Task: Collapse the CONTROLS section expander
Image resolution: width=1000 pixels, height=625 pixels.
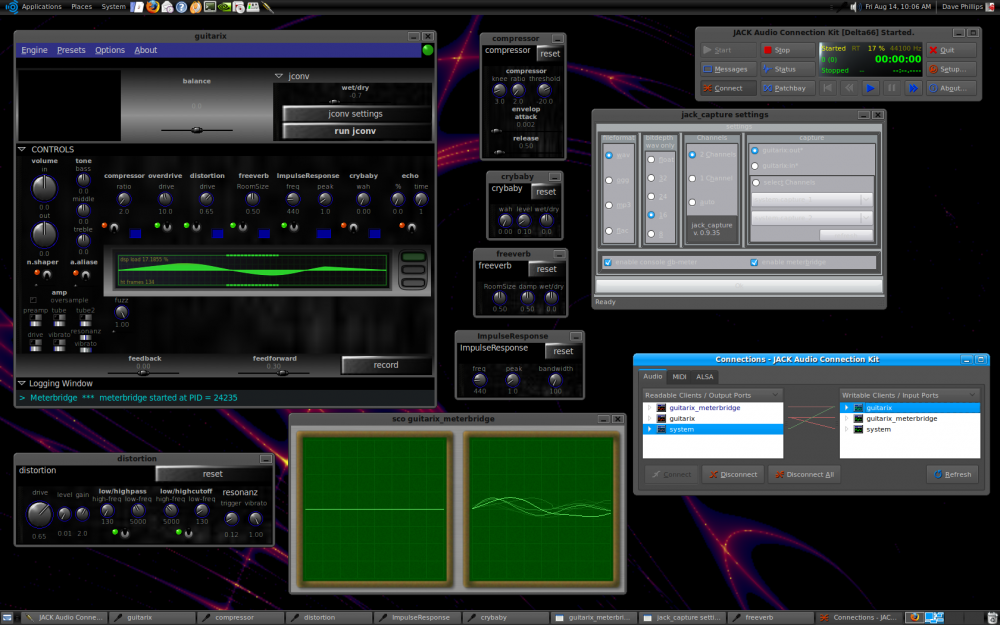Action: pyautogui.click(x=22, y=149)
